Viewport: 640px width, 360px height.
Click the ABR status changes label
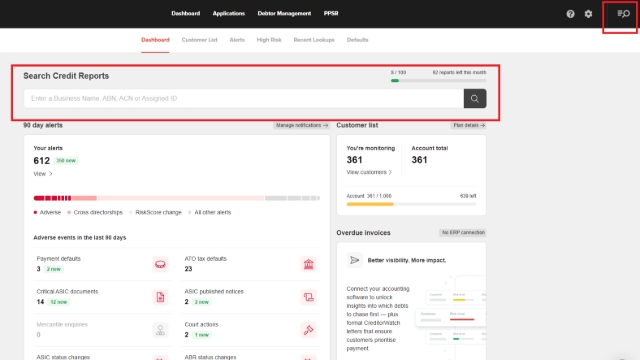[x=210, y=357]
